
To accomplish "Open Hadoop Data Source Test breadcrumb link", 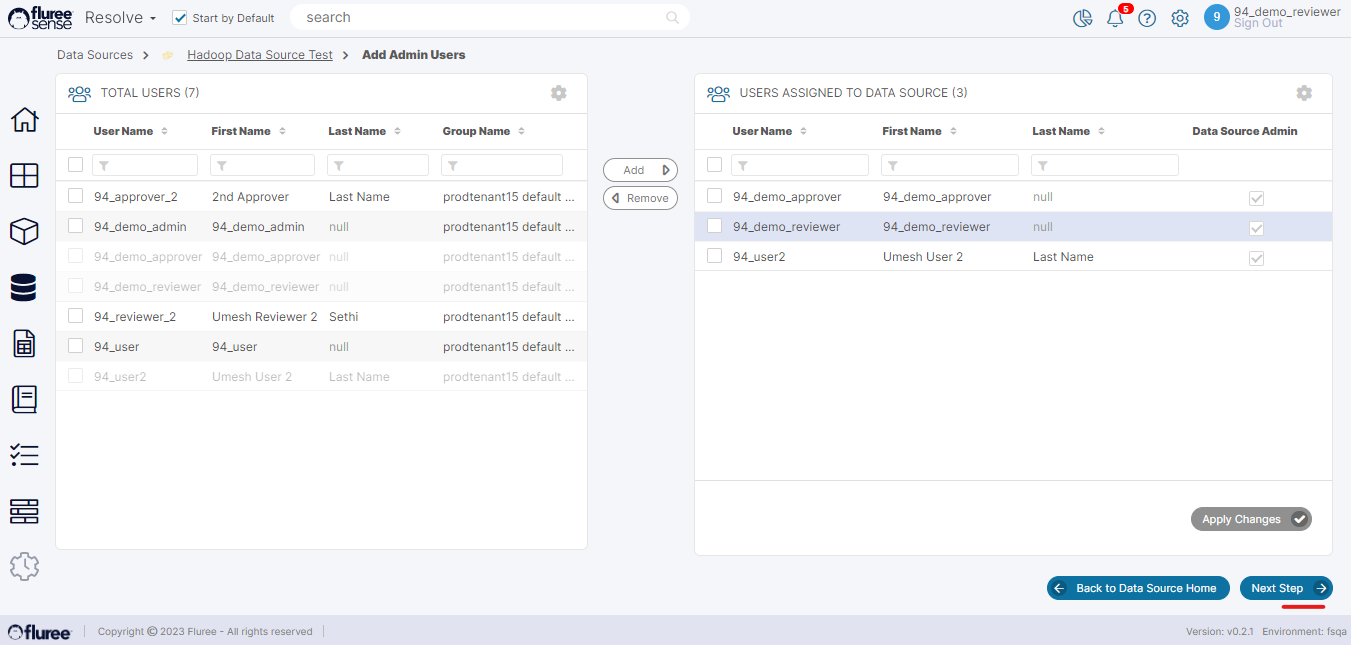I will click(x=260, y=55).
